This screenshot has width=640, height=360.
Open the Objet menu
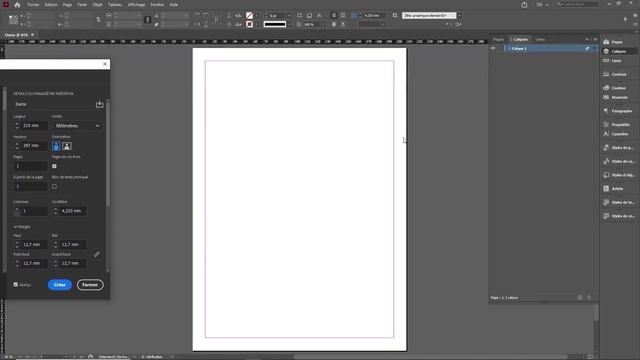[97, 4]
